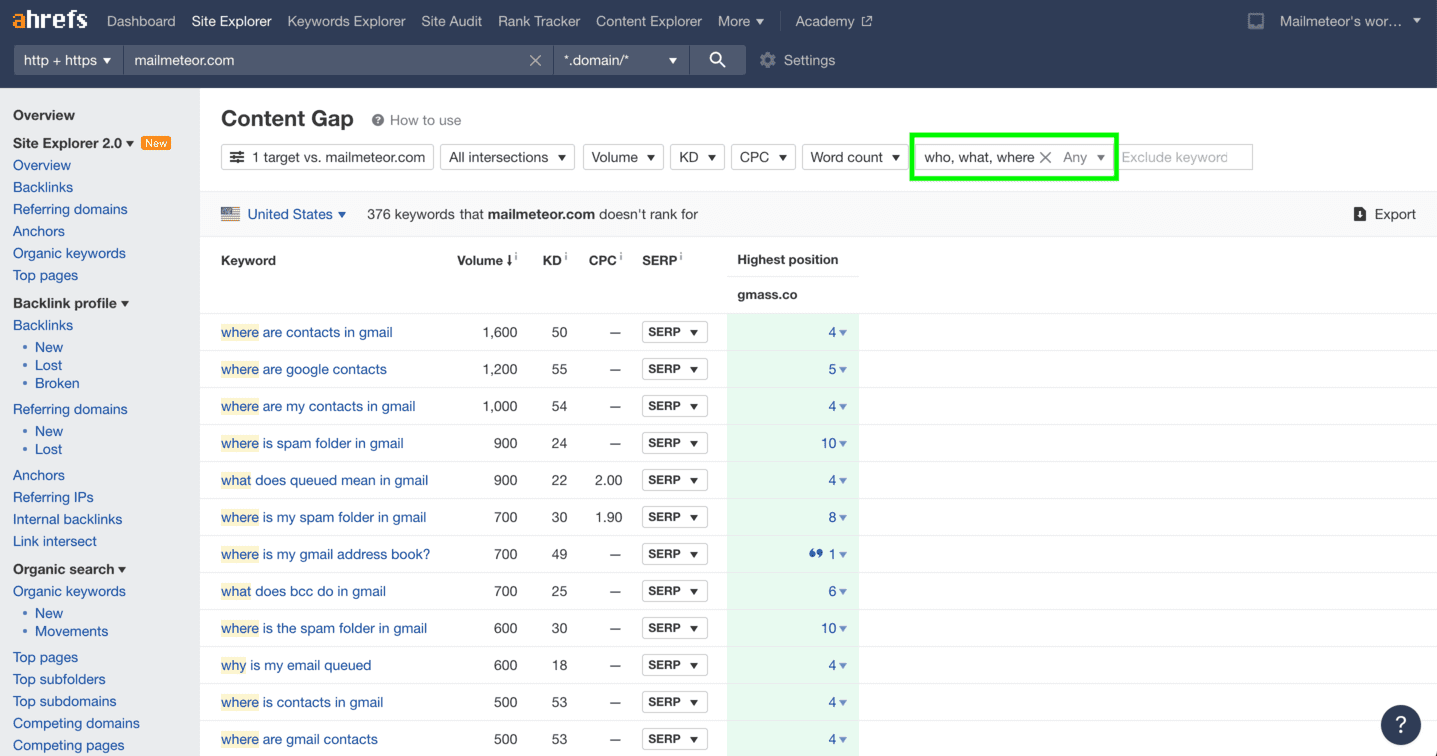Screen dimensions: 1437x756
Task: Open the Academy external link
Action: click(834, 21)
